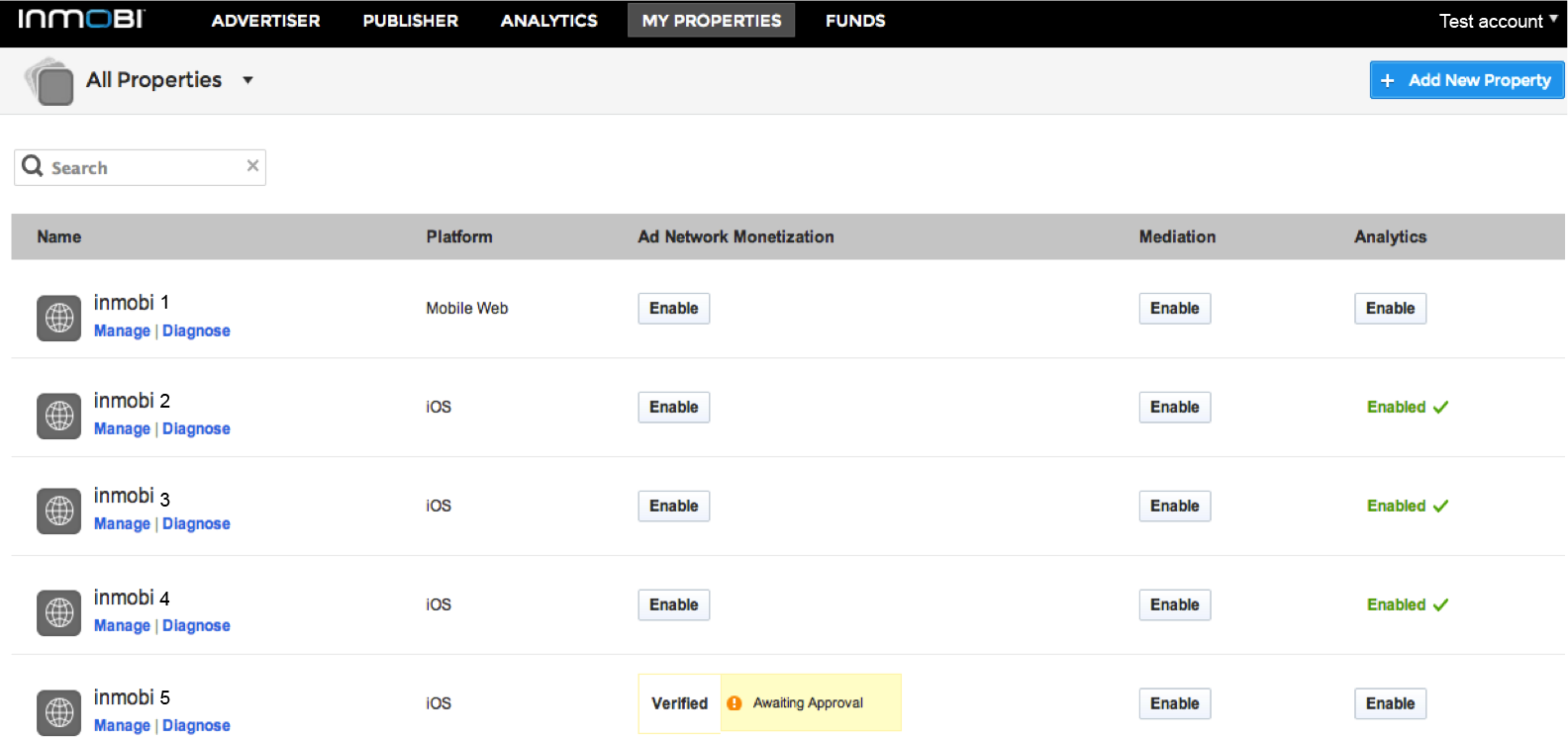Open Manage for inmobi 4

(x=122, y=625)
